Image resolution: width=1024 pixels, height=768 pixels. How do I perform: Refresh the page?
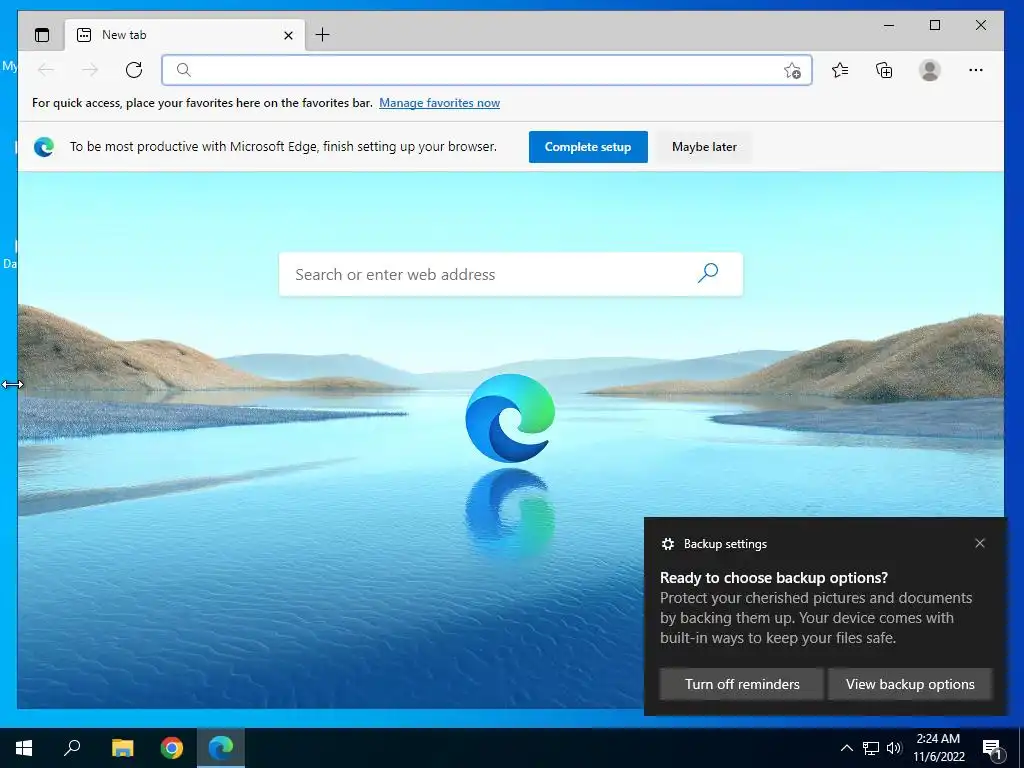pos(134,70)
